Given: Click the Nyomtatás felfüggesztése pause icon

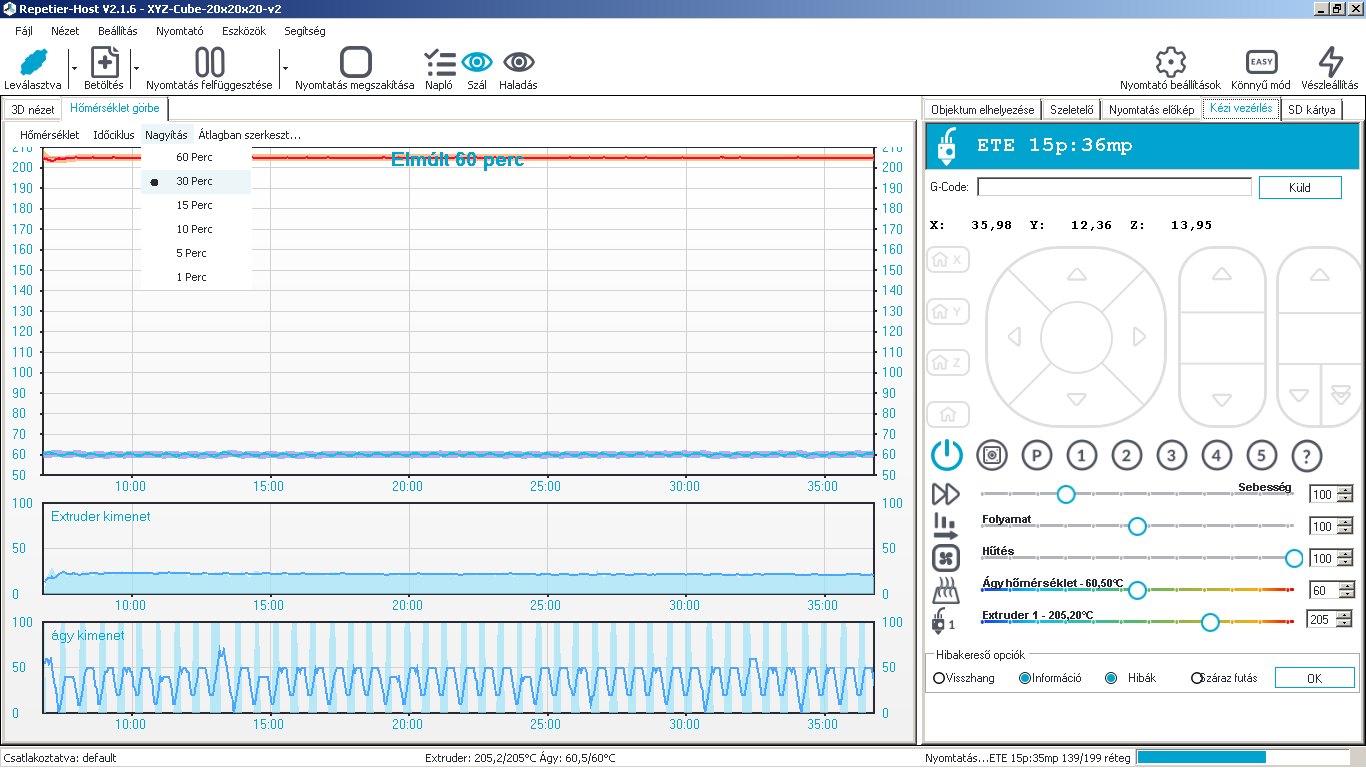Looking at the screenshot, I should 209,62.
